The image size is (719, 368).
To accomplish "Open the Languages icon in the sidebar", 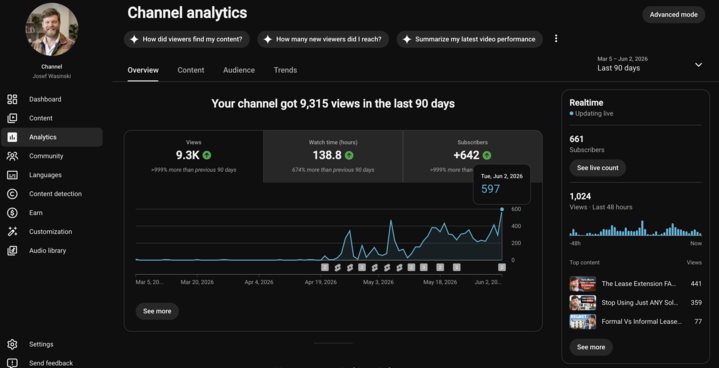I will (12, 175).
